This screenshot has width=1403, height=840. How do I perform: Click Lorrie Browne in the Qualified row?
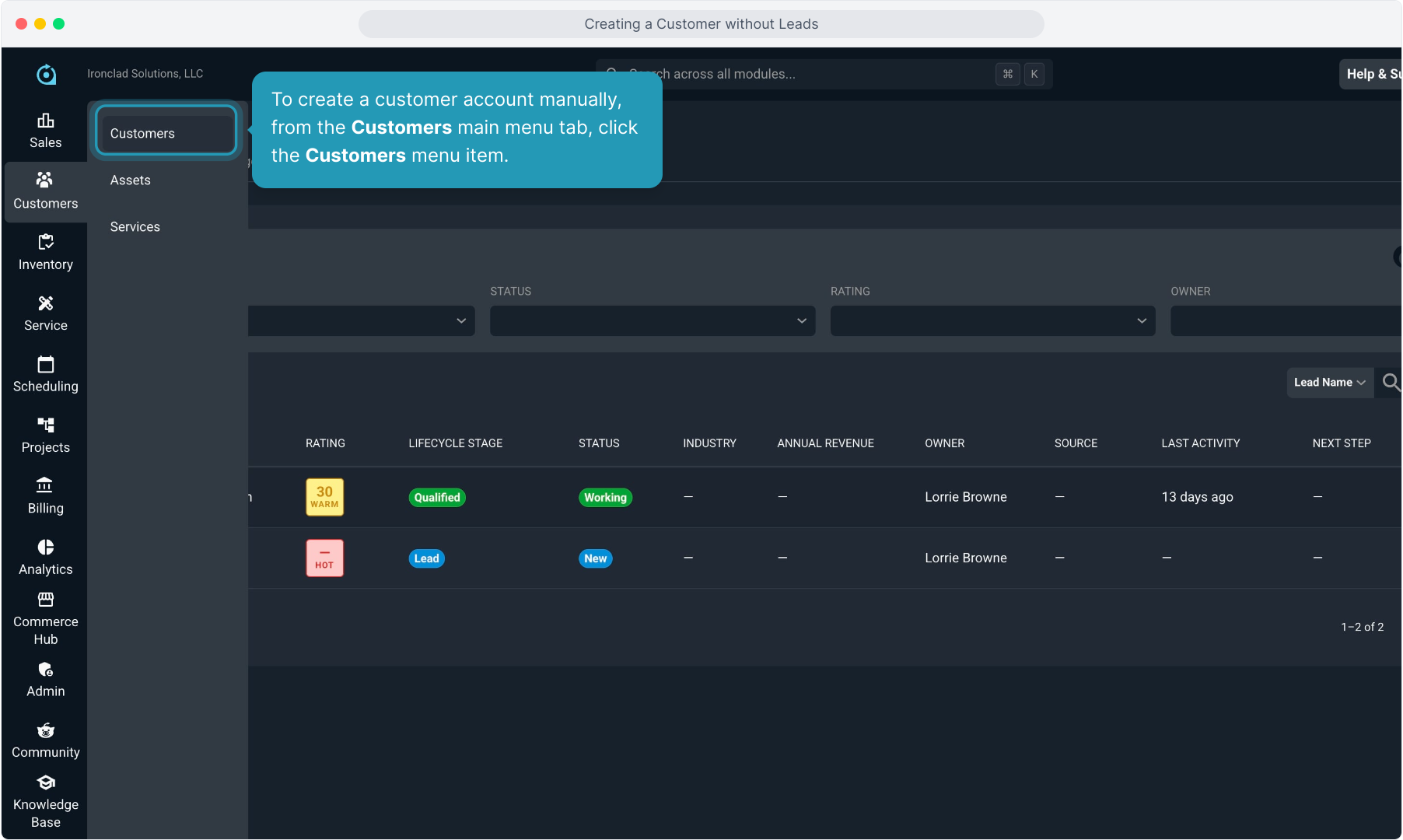[965, 496]
